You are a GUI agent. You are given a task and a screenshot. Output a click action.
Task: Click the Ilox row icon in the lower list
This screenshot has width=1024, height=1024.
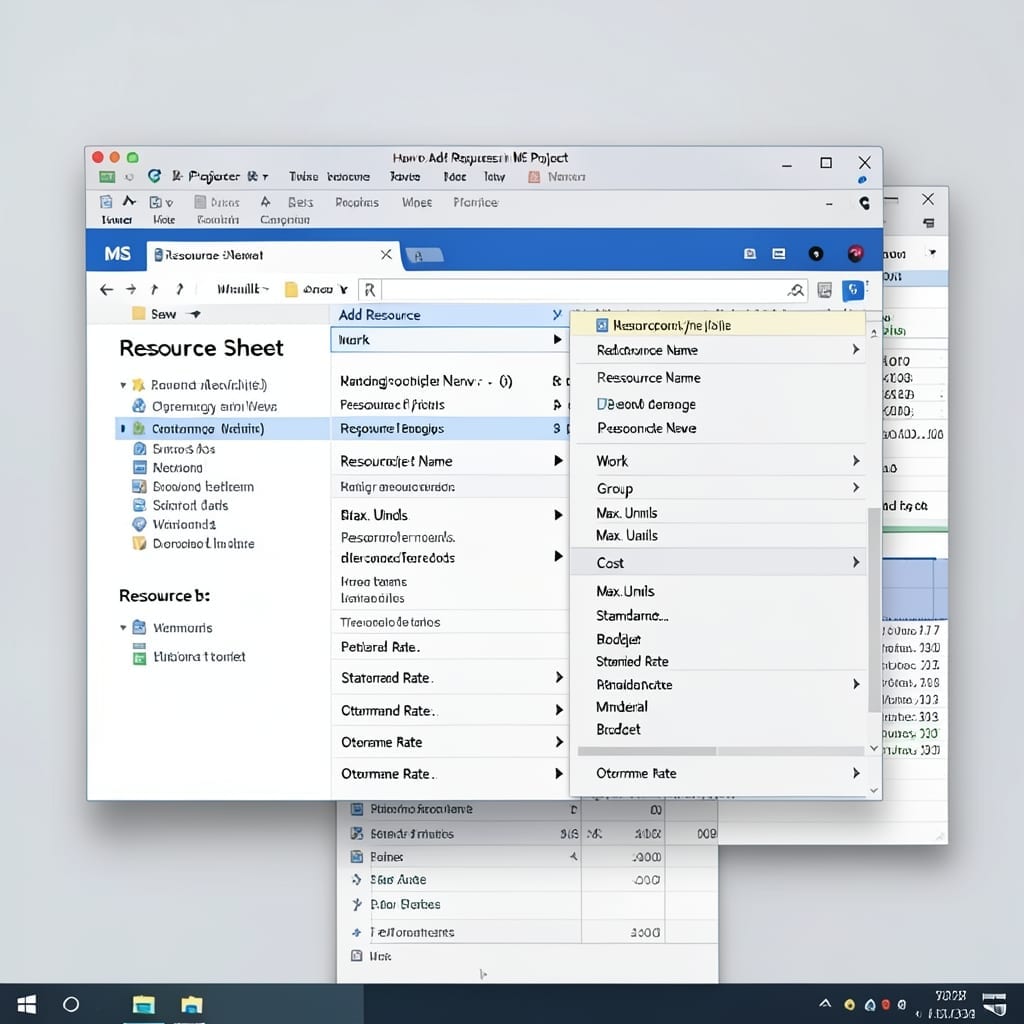tap(357, 955)
